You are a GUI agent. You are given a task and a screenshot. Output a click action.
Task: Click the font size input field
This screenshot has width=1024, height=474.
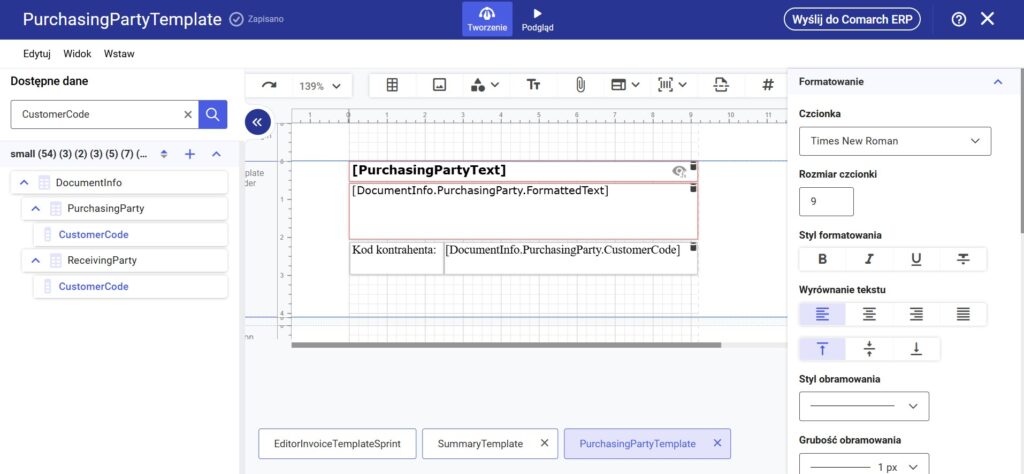click(826, 201)
